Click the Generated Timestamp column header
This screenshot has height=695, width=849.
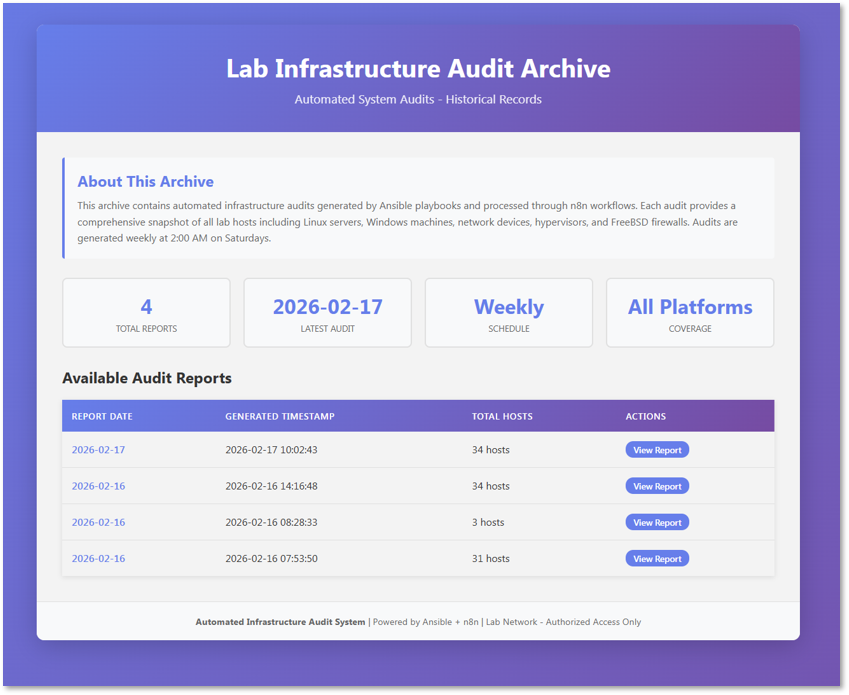279,416
